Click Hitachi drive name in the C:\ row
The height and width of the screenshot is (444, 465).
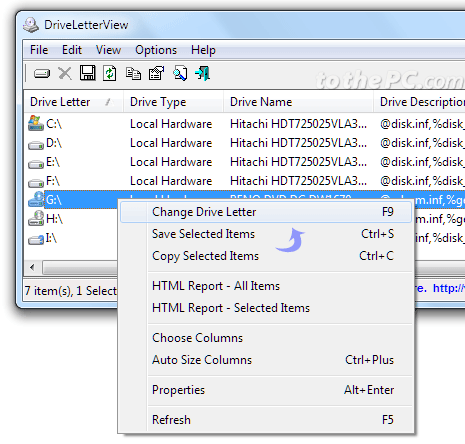point(298,124)
